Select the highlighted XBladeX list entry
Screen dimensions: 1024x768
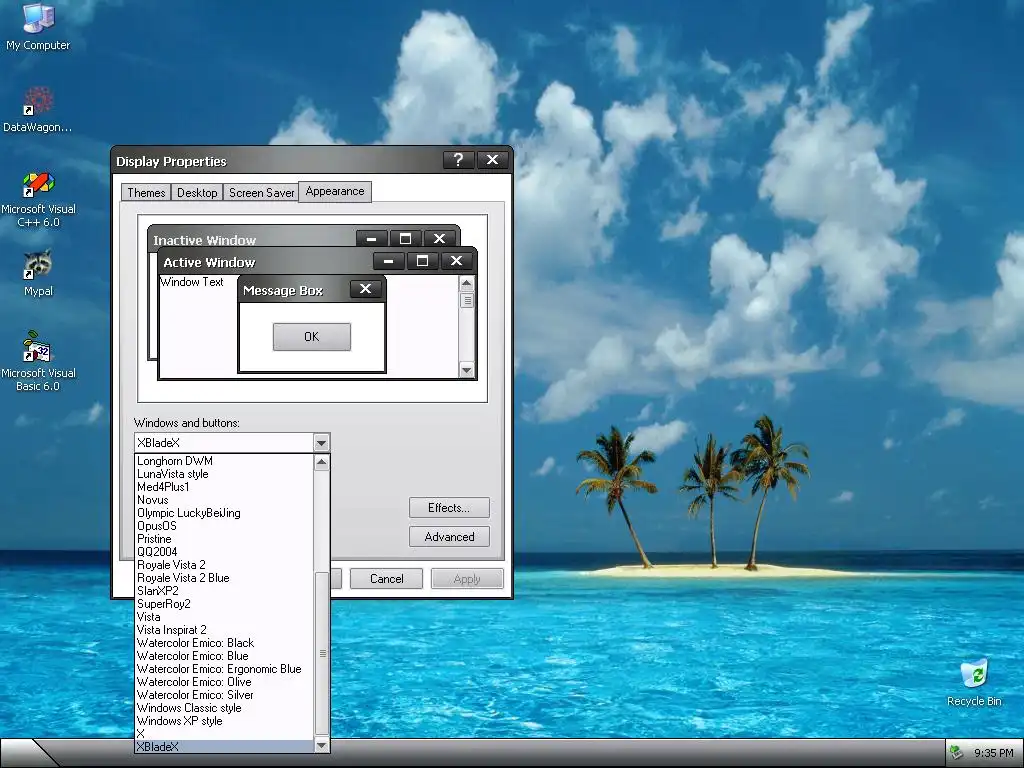coord(224,746)
